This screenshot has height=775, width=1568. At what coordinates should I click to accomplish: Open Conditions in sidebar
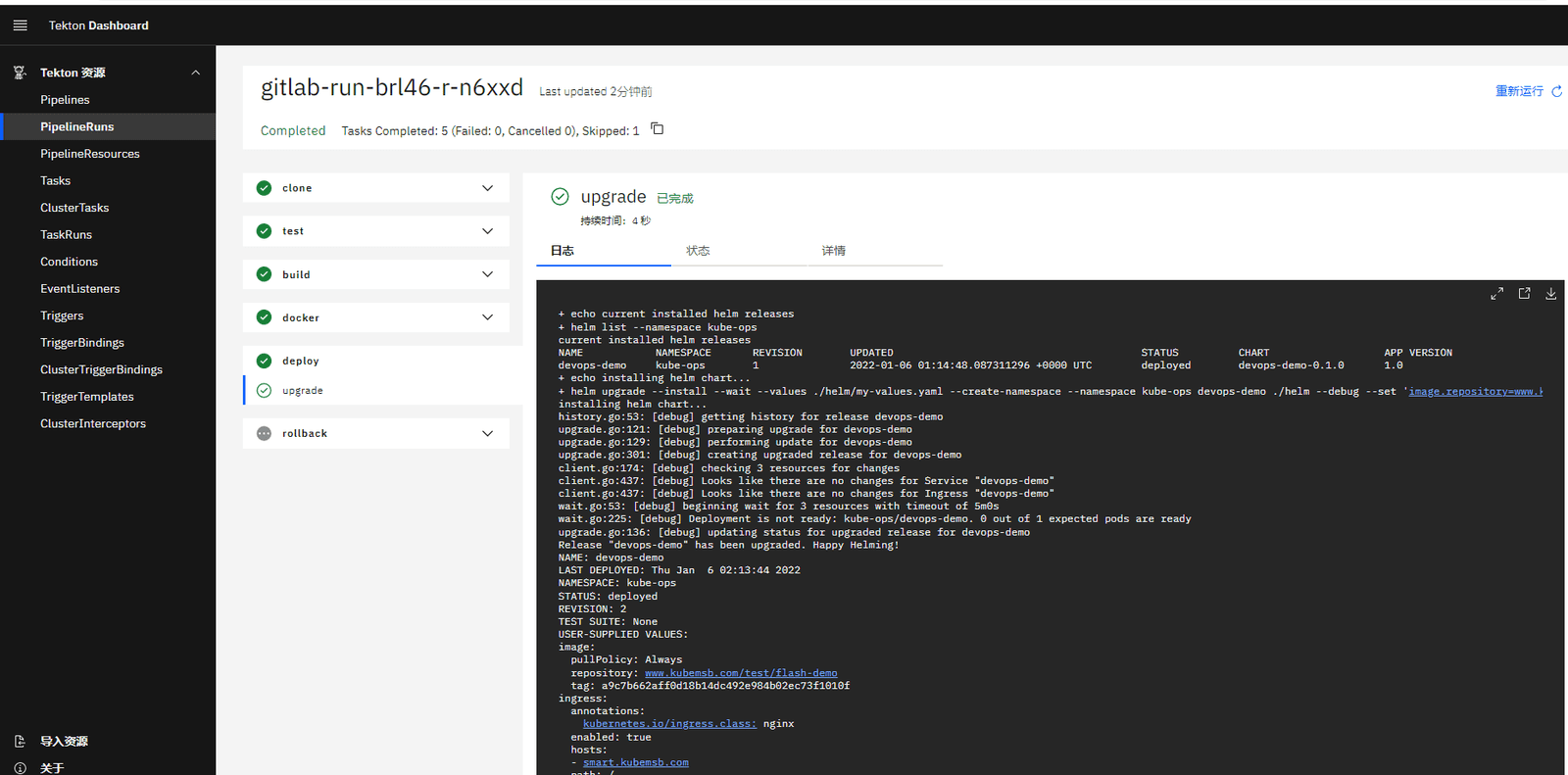tap(70, 262)
